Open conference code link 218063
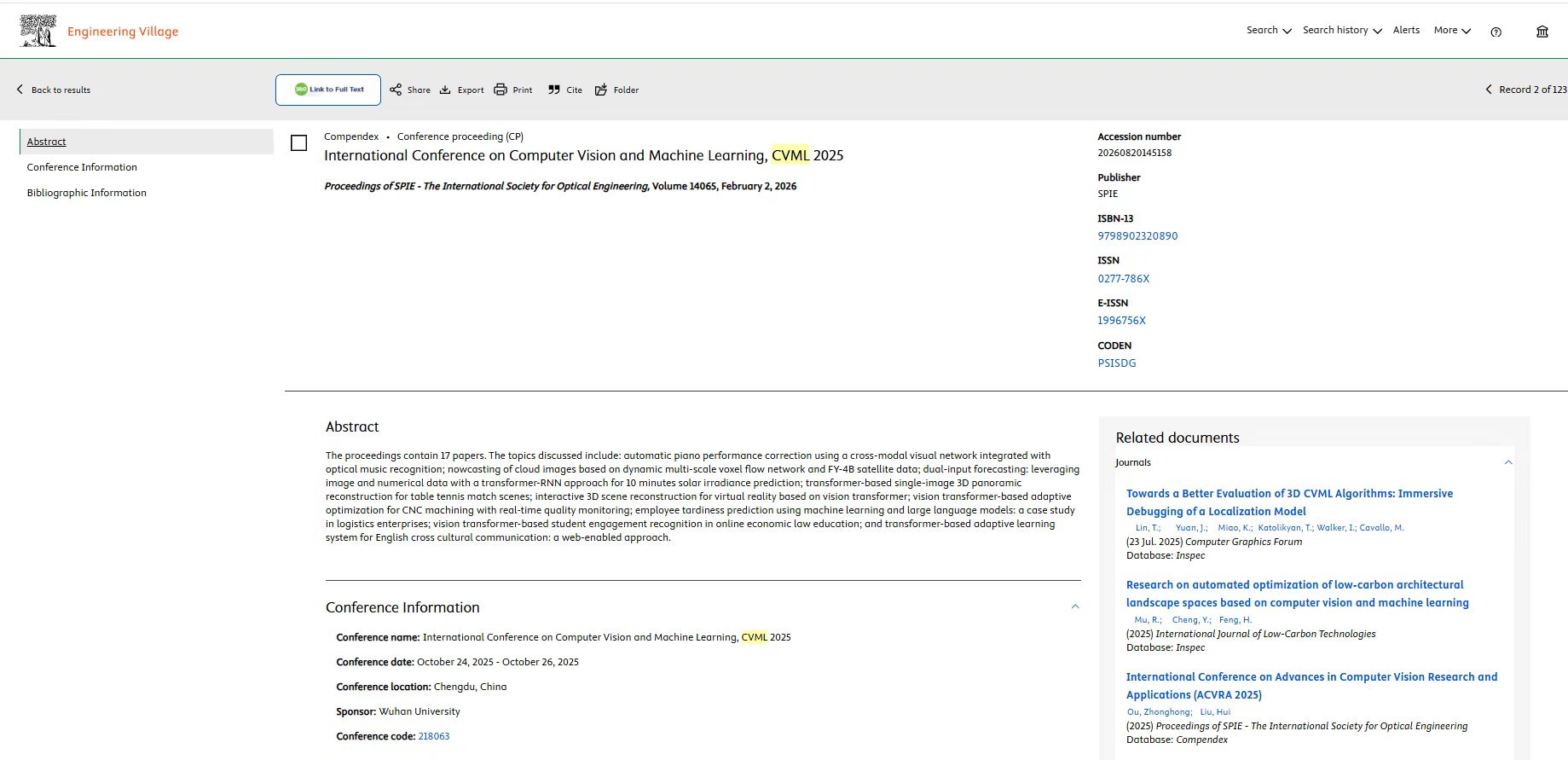Screen dimensions: 1568x760 point(434,736)
